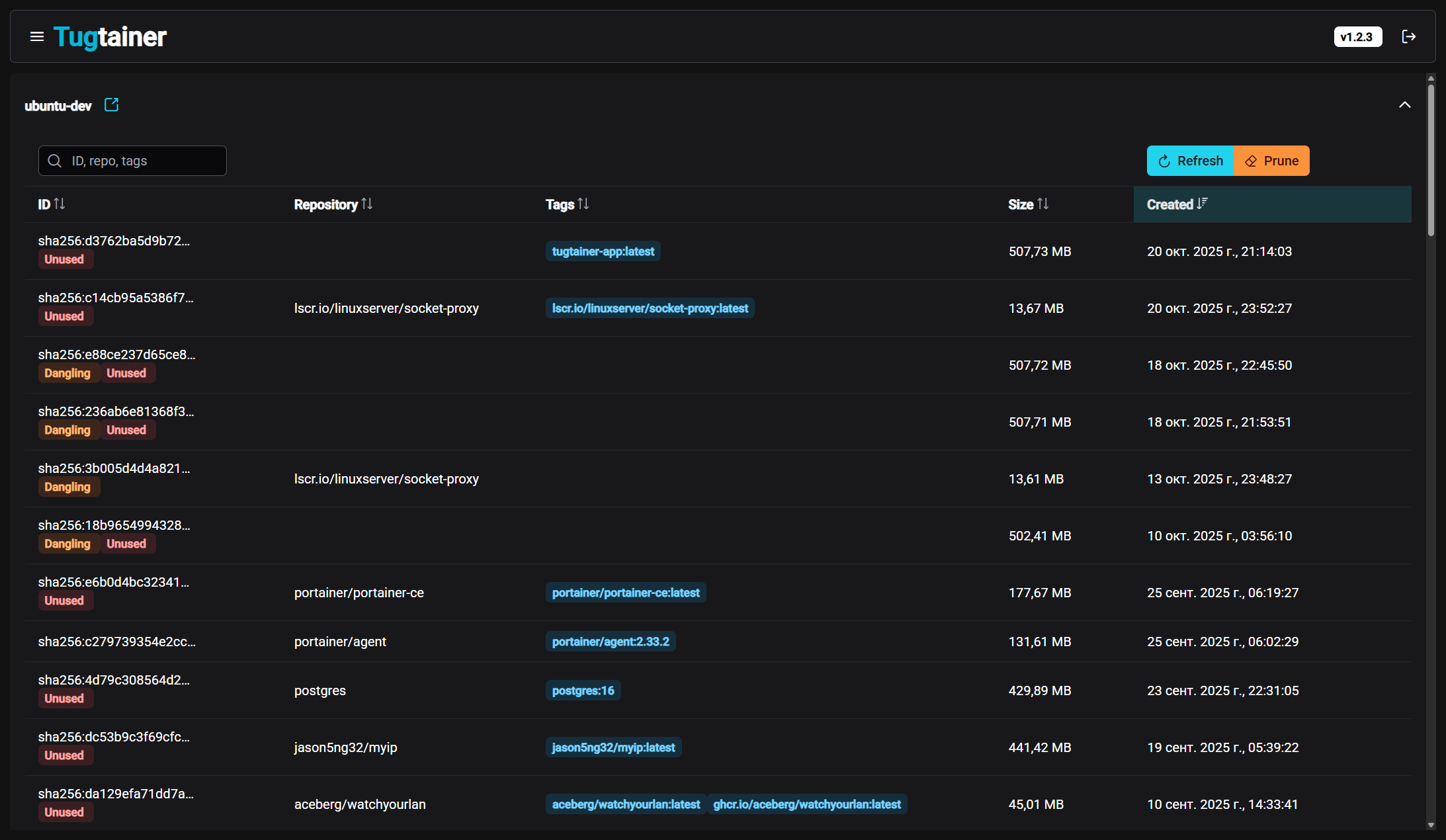The height and width of the screenshot is (840, 1446).
Task: Sort by Tags column arrows
Action: tap(583, 204)
